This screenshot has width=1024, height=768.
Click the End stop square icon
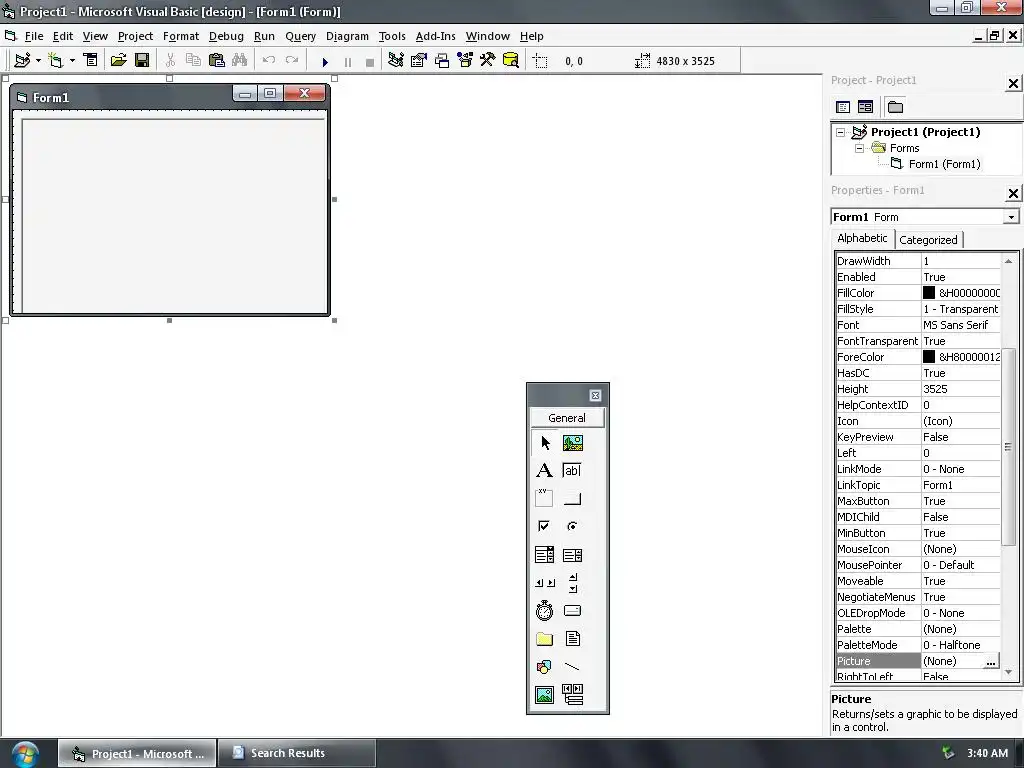[x=370, y=62]
